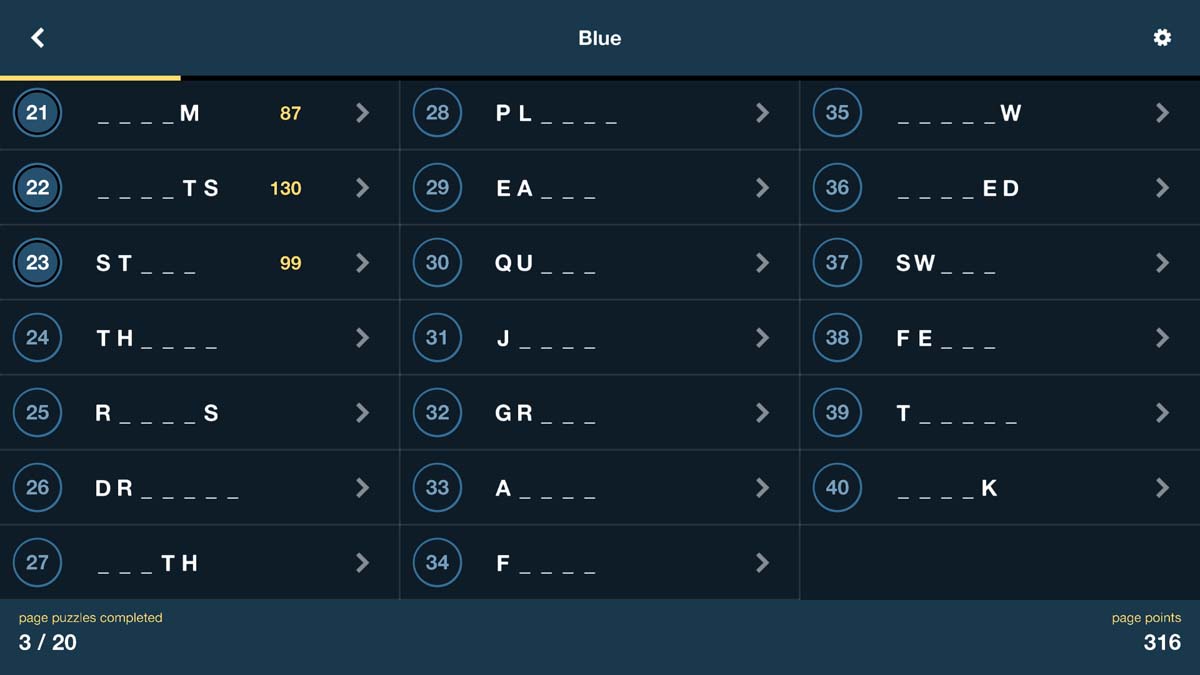Click the back arrow icon
This screenshot has height=675, width=1200.
point(38,38)
